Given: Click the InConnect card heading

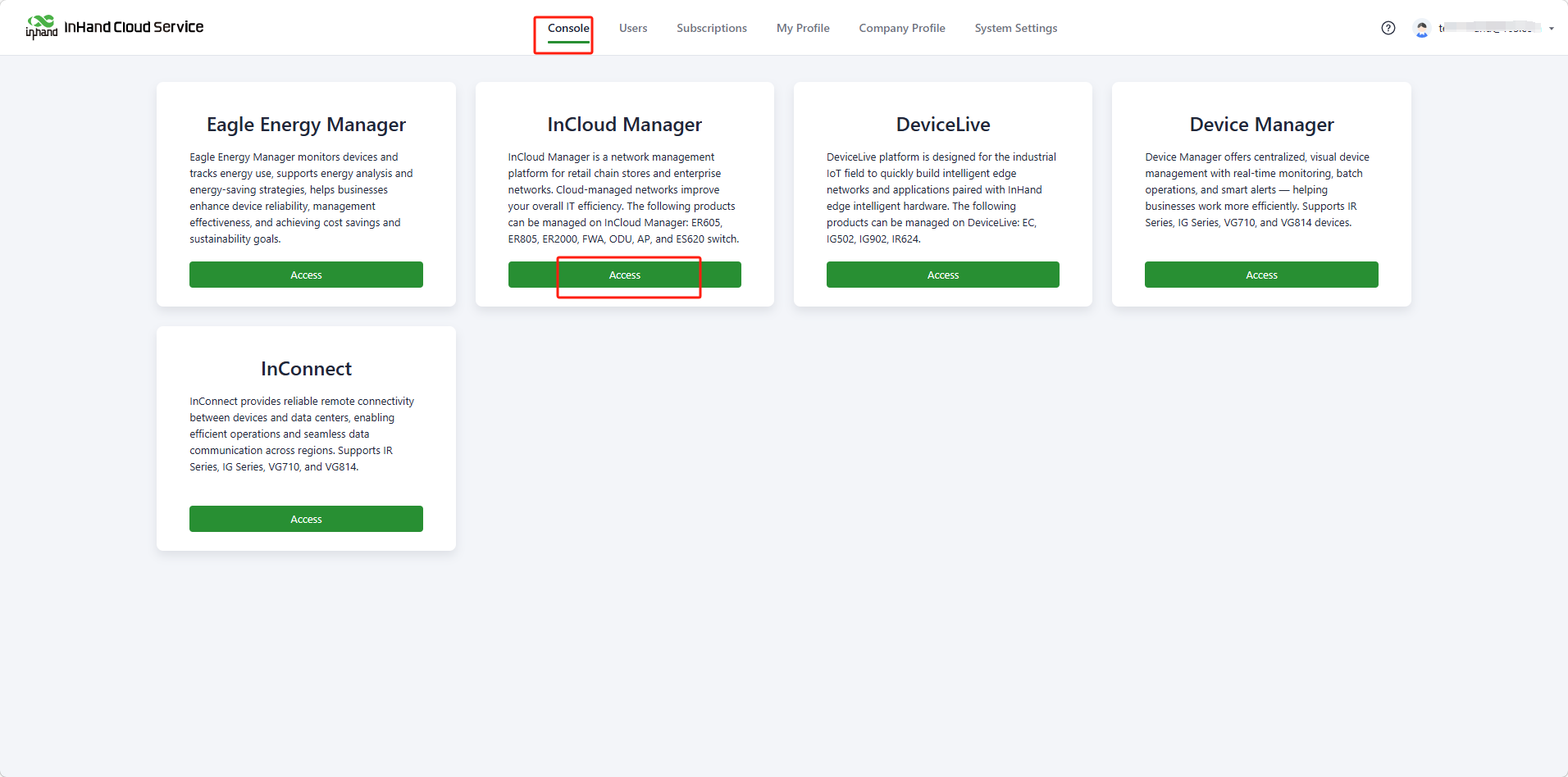Looking at the screenshot, I should (x=306, y=369).
